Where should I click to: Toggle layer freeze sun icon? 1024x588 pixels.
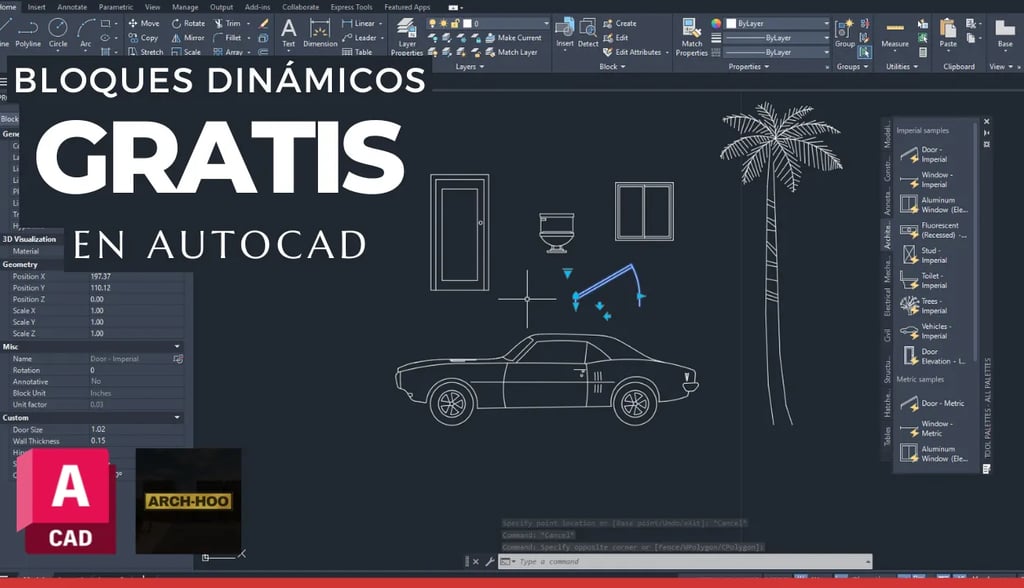click(x=443, y=24)
